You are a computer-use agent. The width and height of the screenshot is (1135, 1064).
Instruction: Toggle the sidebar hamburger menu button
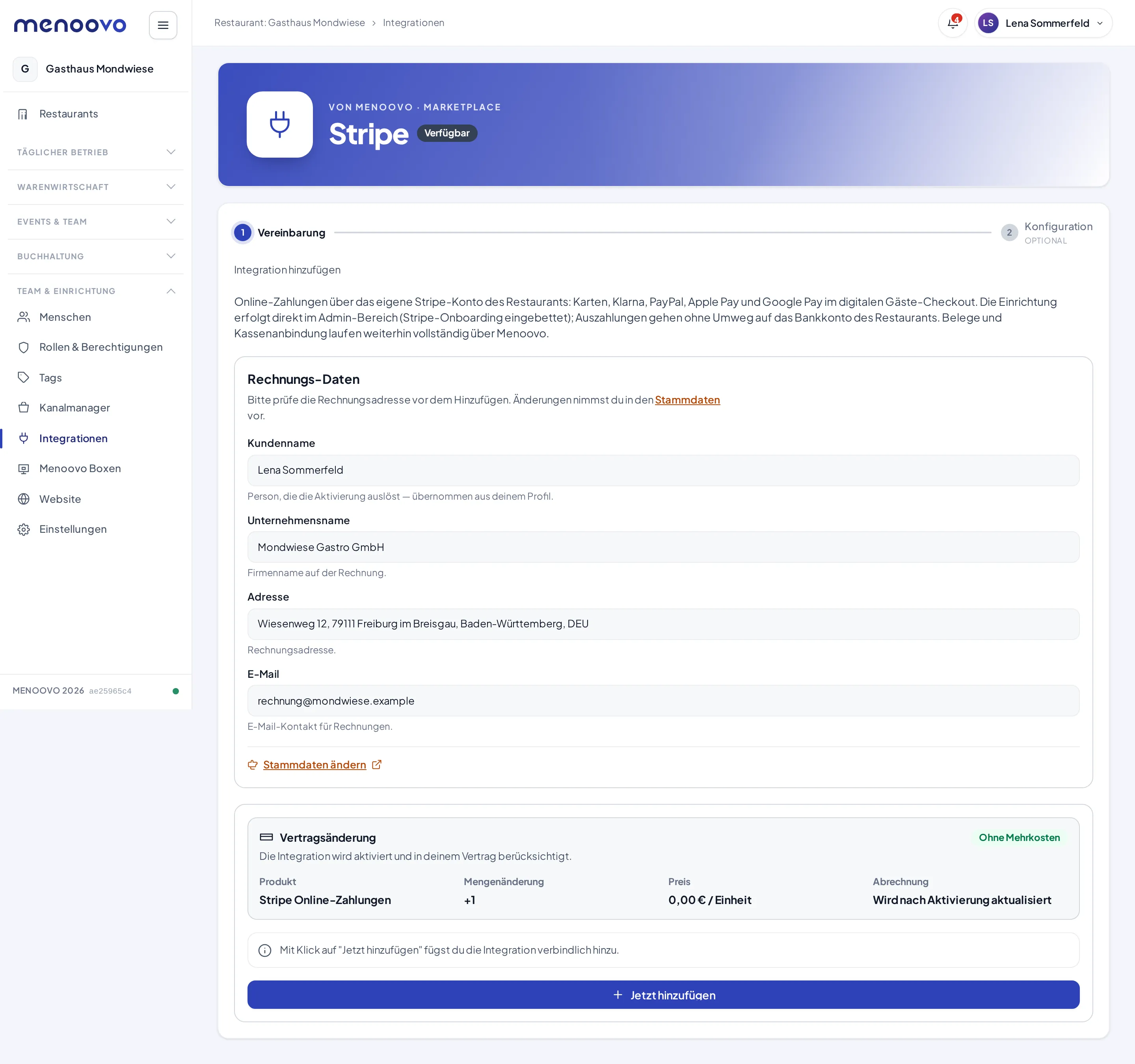[163, 25]
